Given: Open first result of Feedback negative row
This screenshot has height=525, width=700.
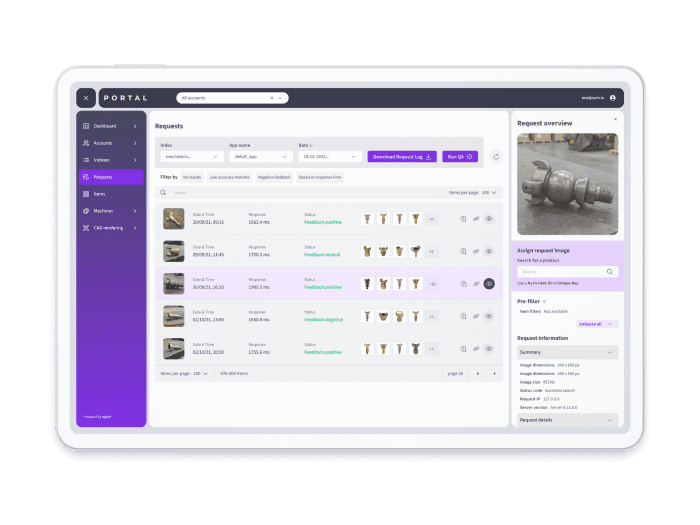Looking at the screenshot, I should click(x=367, y=317).
